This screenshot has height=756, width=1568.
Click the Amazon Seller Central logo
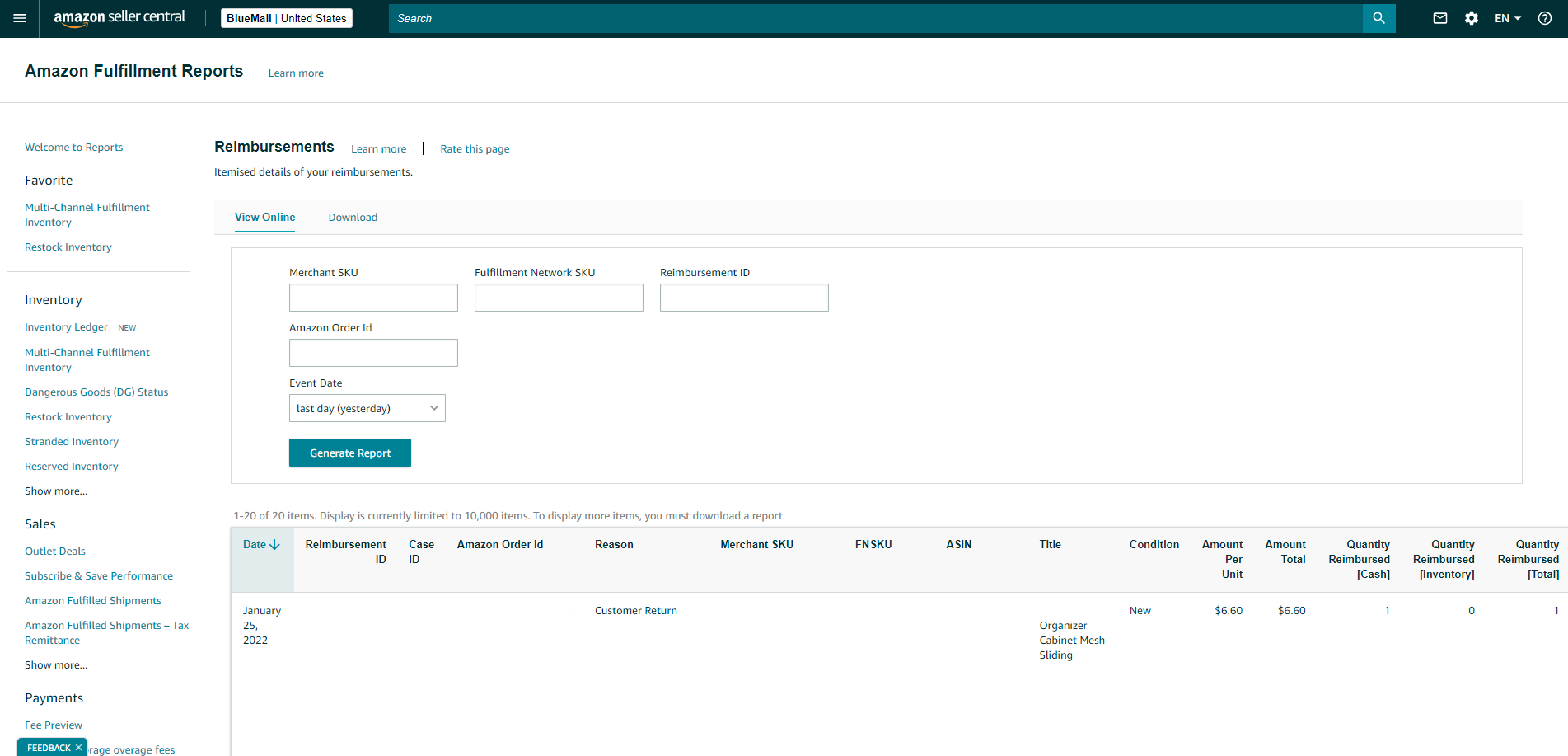click(119, 17)
